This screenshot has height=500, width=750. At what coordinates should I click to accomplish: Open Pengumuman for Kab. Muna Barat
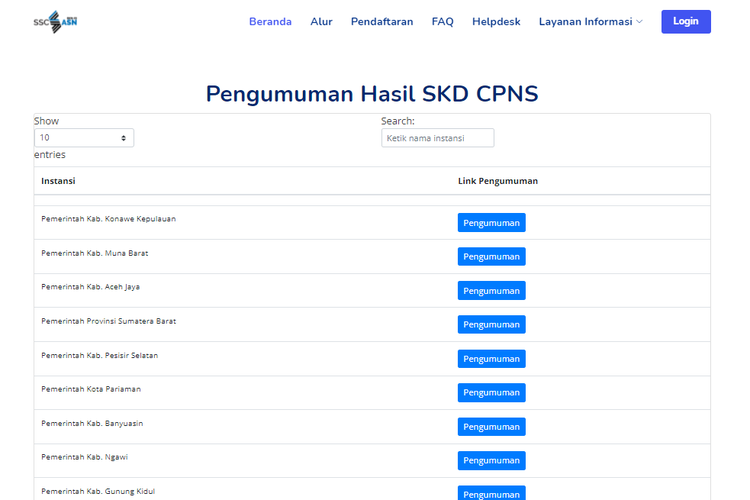491,257
